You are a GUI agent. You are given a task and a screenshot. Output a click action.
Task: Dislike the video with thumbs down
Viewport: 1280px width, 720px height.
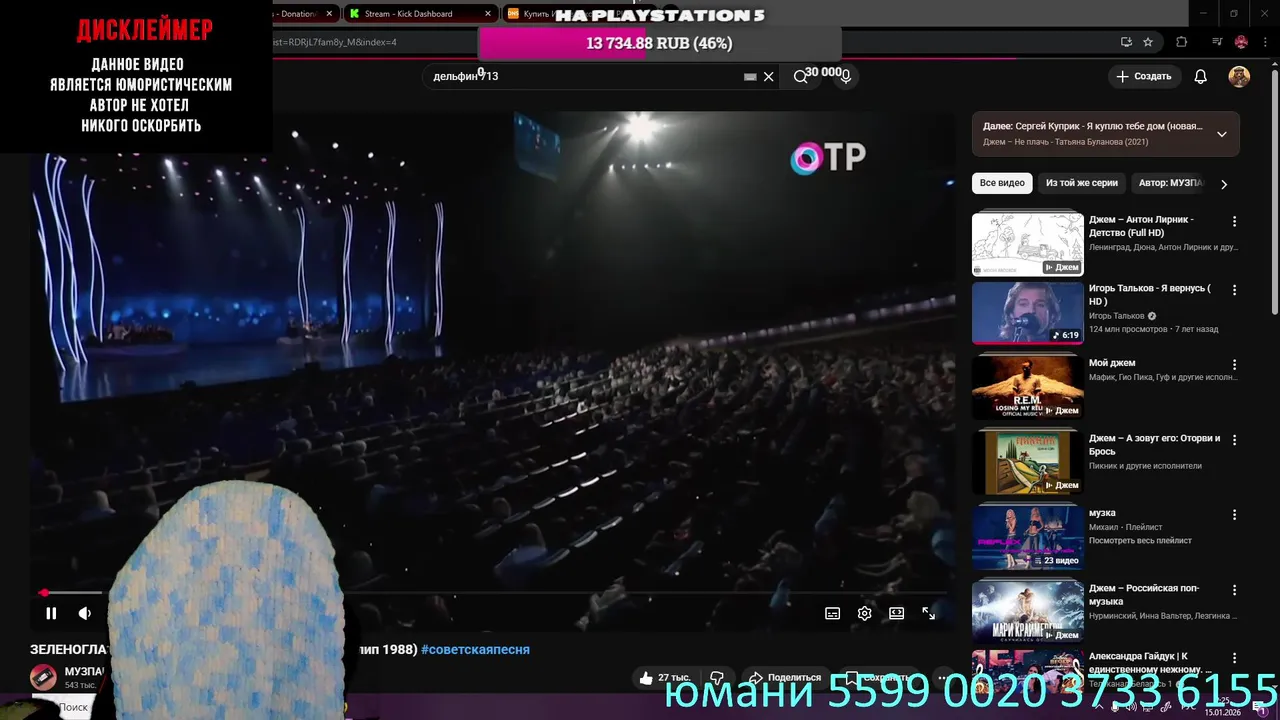coord(717,678)
